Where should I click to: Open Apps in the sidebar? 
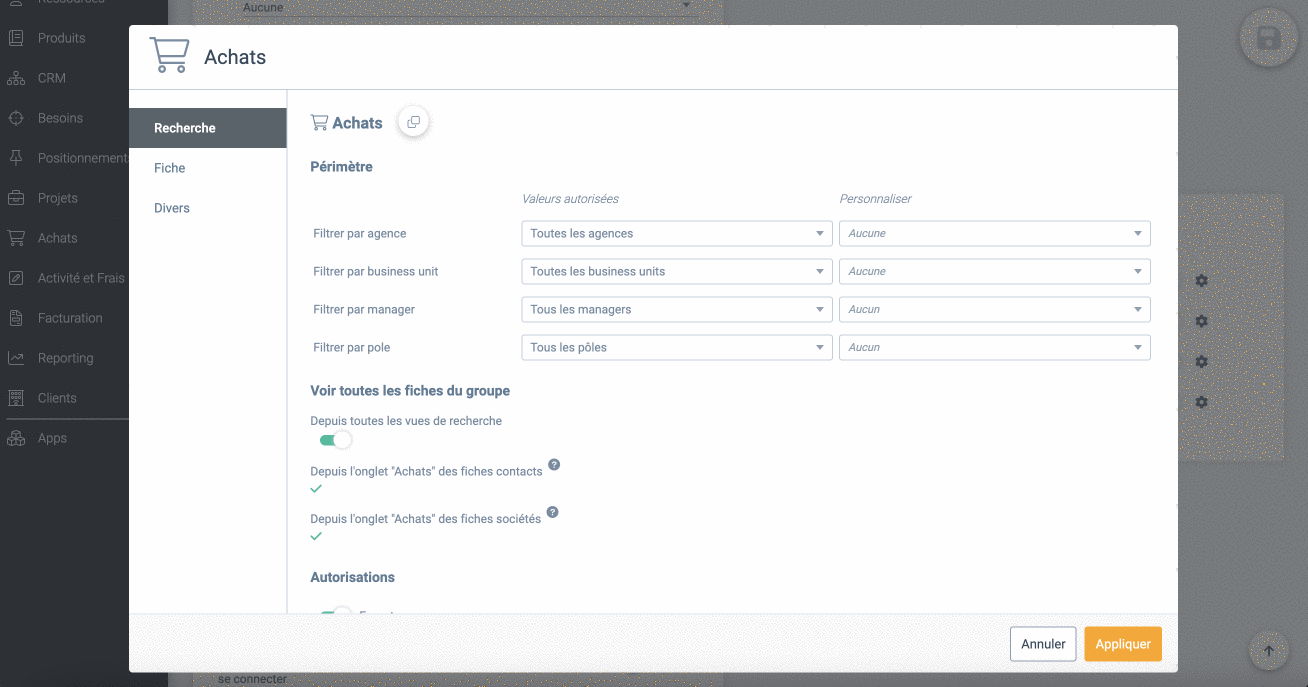(x=52, y=438)
